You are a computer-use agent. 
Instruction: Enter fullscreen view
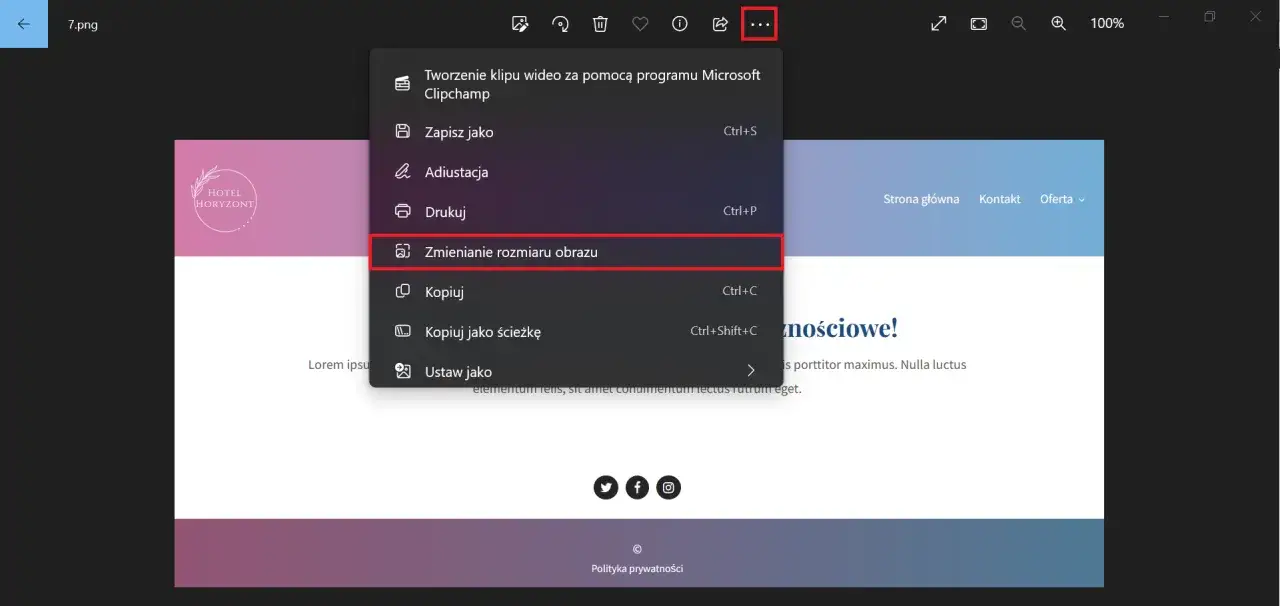pos(938,23)
